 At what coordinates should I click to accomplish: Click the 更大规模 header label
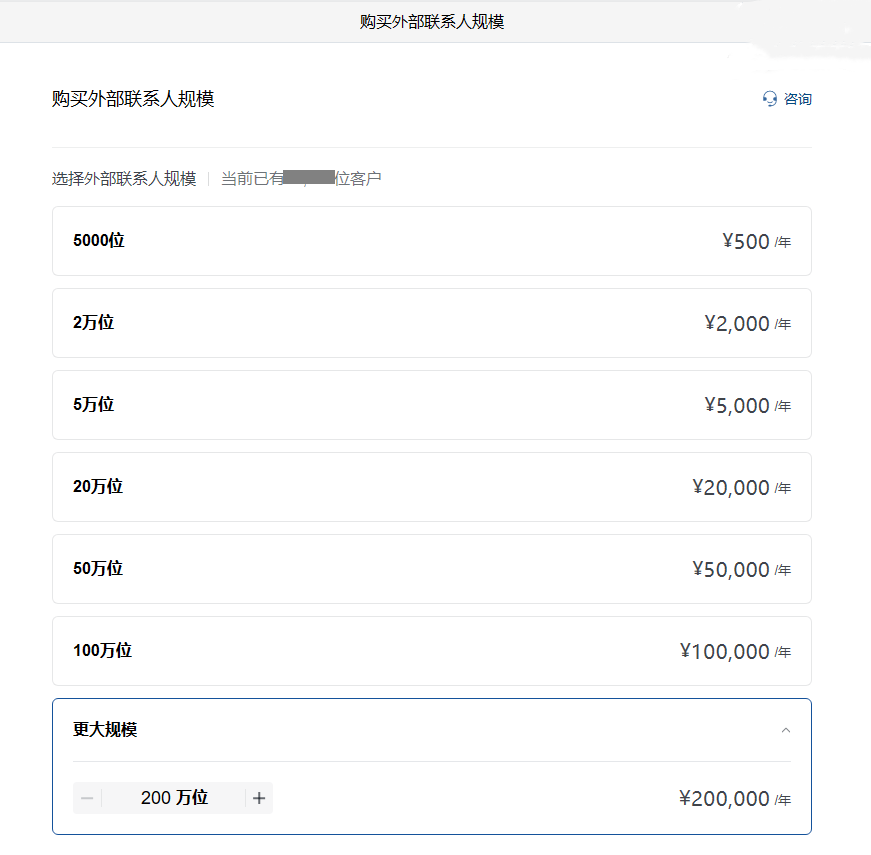(x=105, y=730)
